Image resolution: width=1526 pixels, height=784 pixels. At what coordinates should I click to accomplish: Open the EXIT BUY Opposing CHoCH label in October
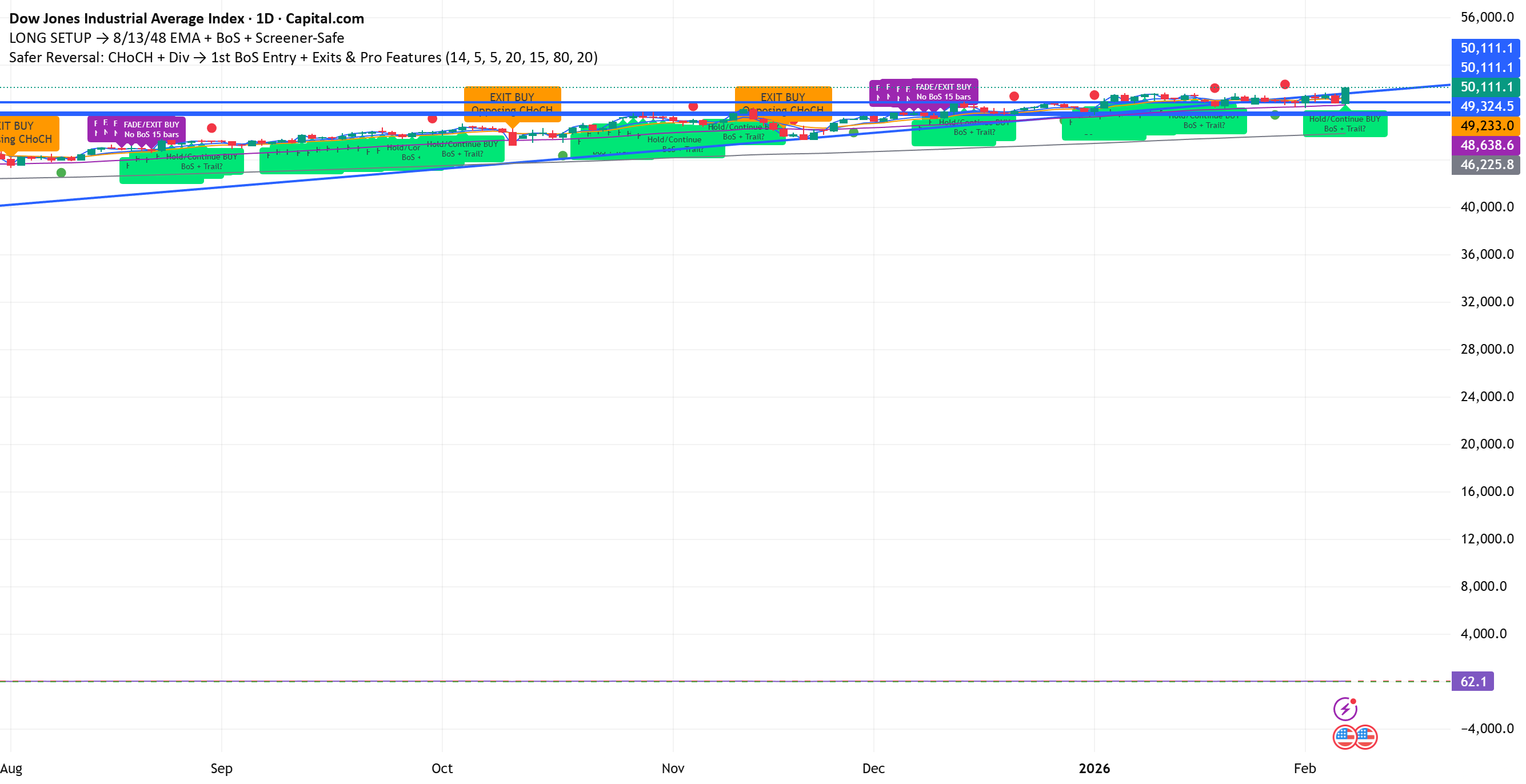pyautogui.click(x=513, y=103)
